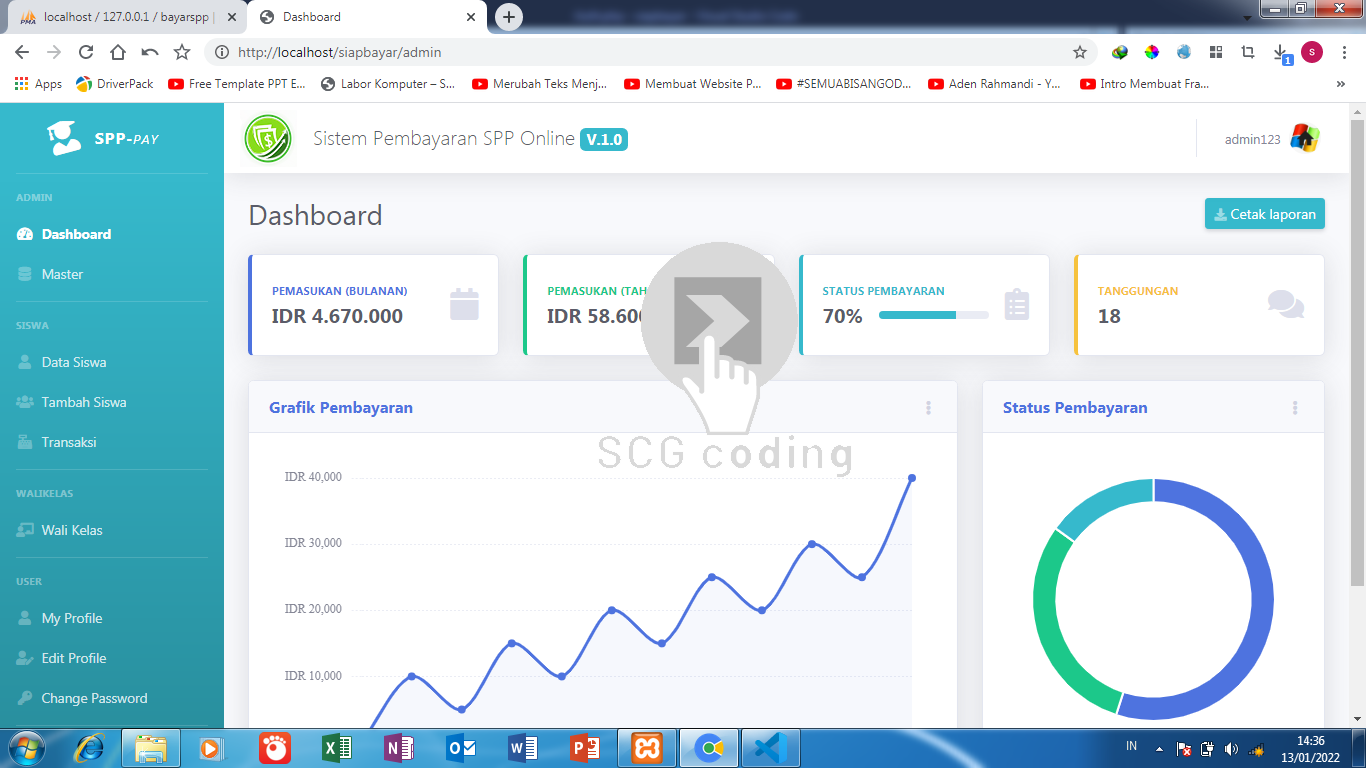Open Labor Komputer bookmark
The image size is (1366, 768).
388,84
